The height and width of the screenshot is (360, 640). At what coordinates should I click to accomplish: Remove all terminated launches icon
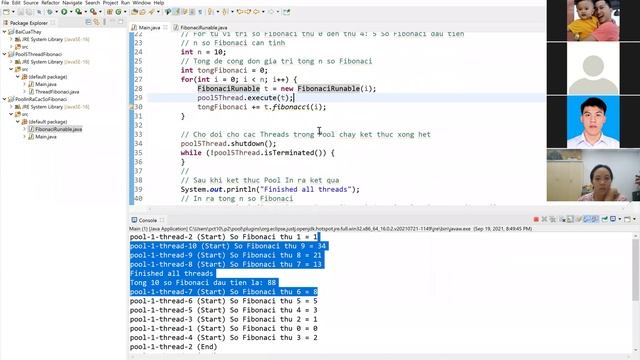tap(552, 219)
